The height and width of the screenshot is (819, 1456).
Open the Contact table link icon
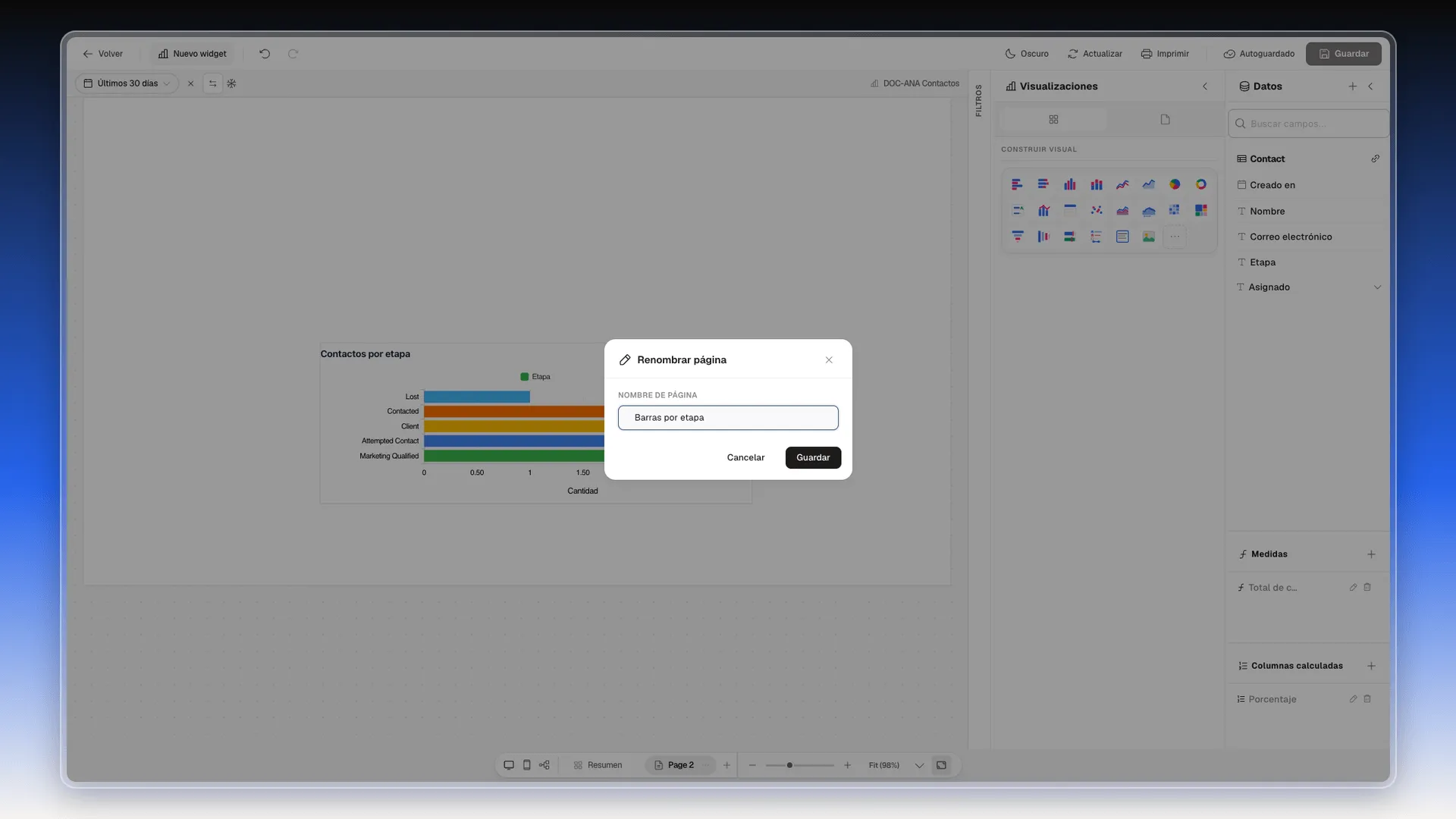[1376, 159]
